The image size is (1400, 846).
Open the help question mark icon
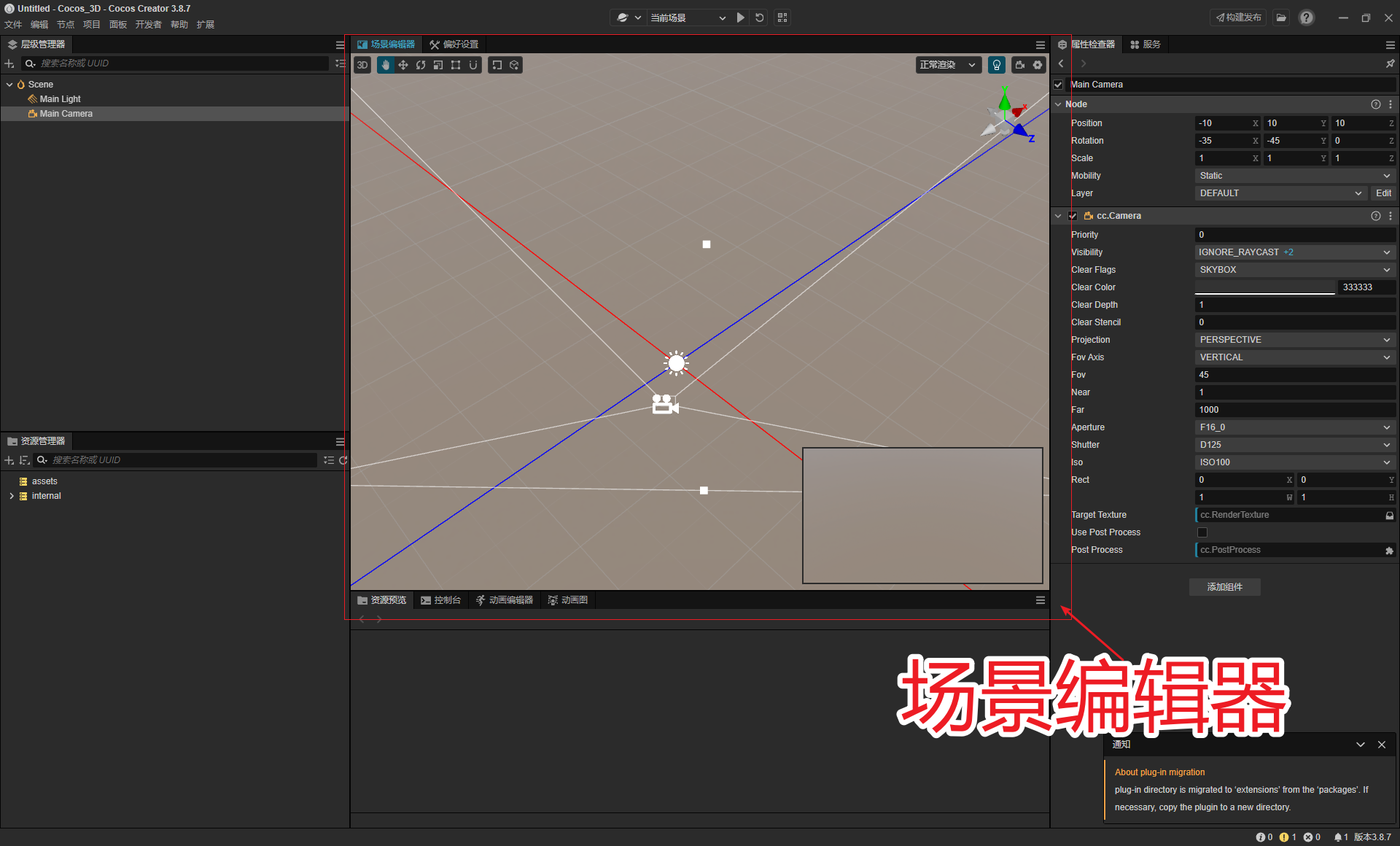pyautogui.click(x=1307, y=18)
